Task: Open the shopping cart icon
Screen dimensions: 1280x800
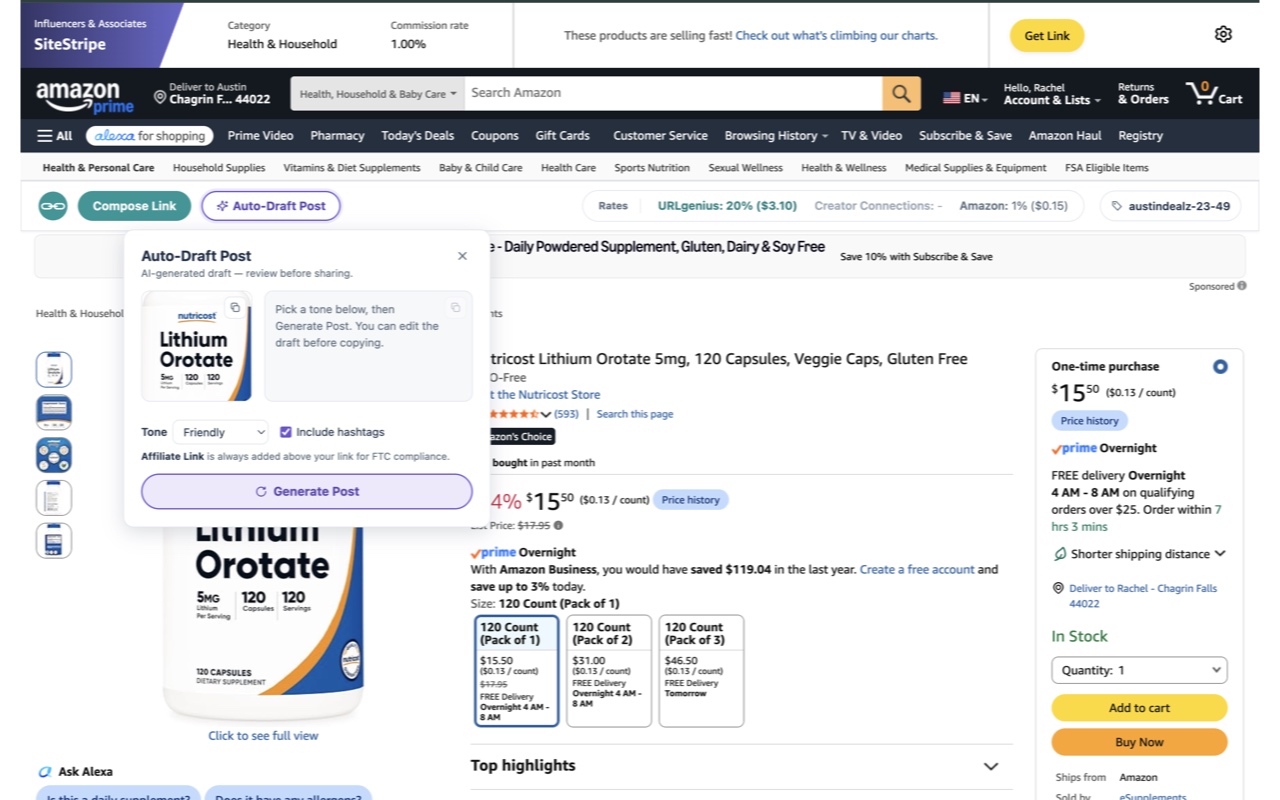Action: tap(1214, 93)
